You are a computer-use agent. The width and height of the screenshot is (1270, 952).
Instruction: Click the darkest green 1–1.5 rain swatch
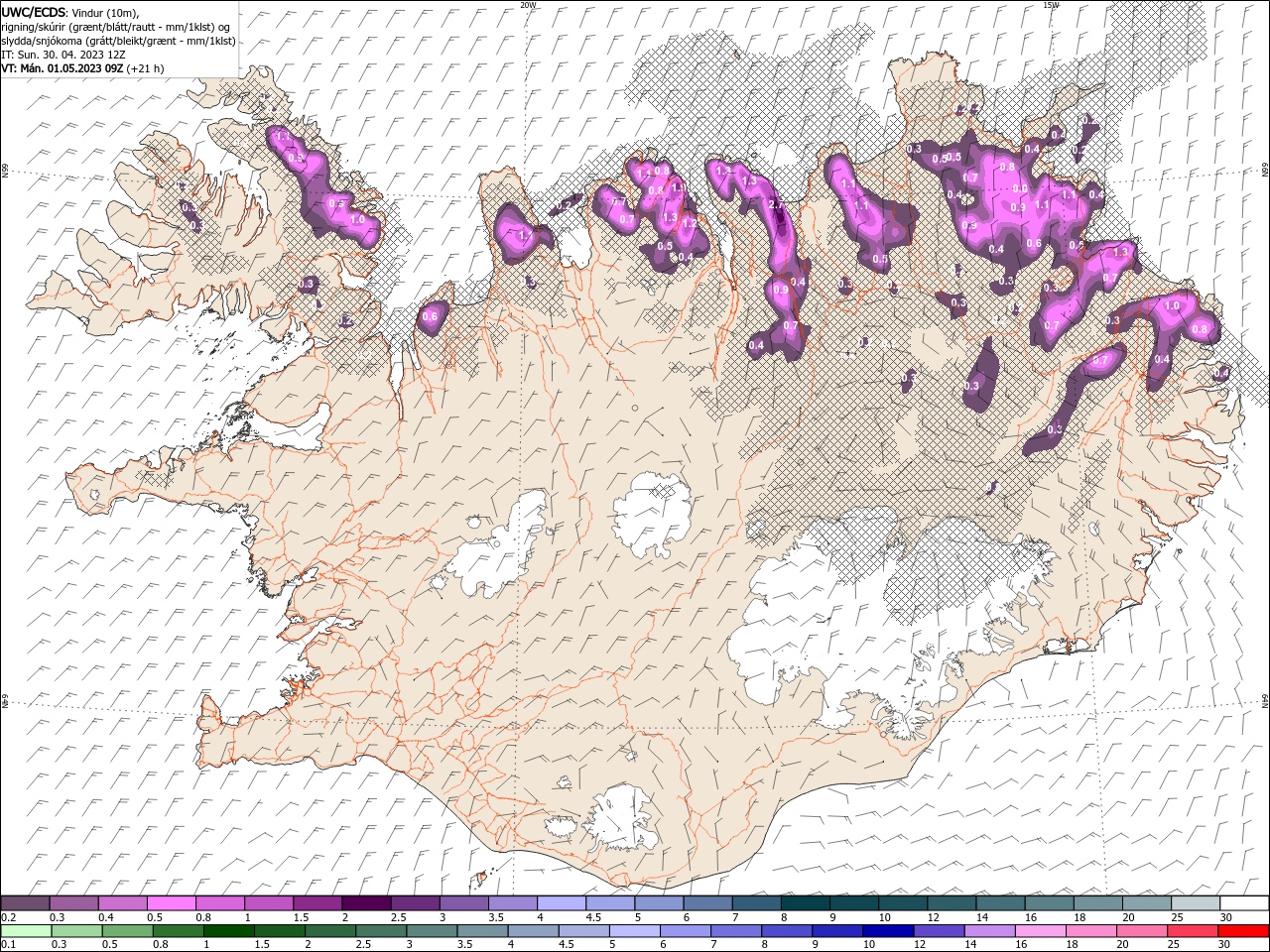pyautogui.click(x=229, y=931)
